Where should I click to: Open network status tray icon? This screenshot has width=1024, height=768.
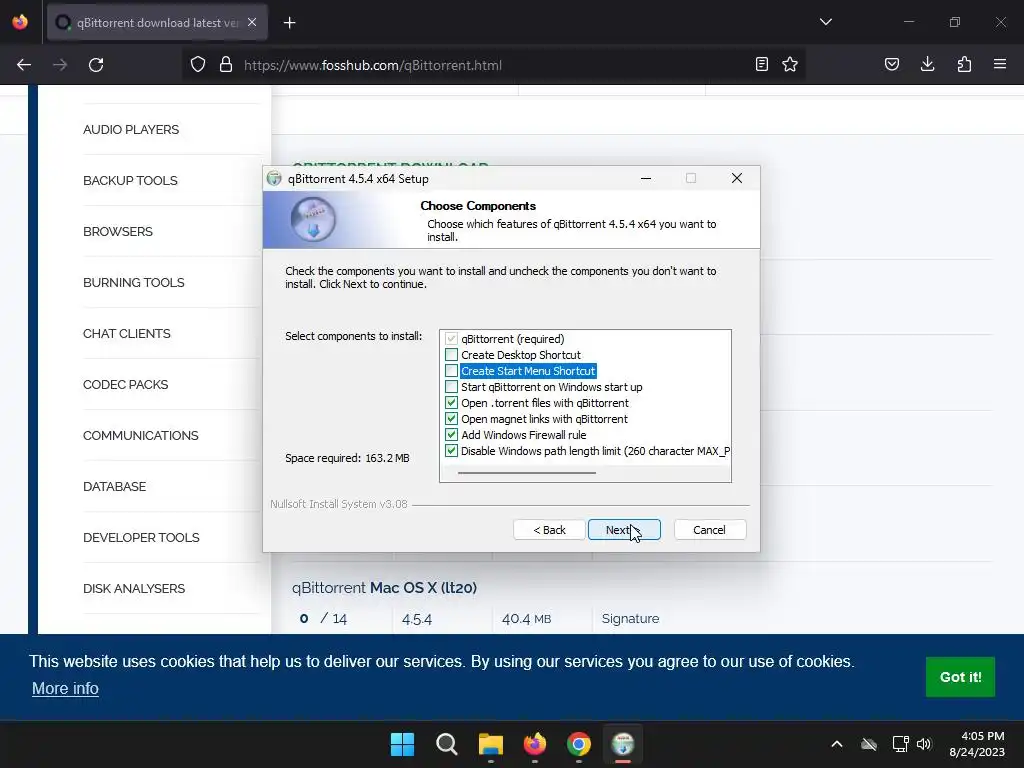[901, 744]
